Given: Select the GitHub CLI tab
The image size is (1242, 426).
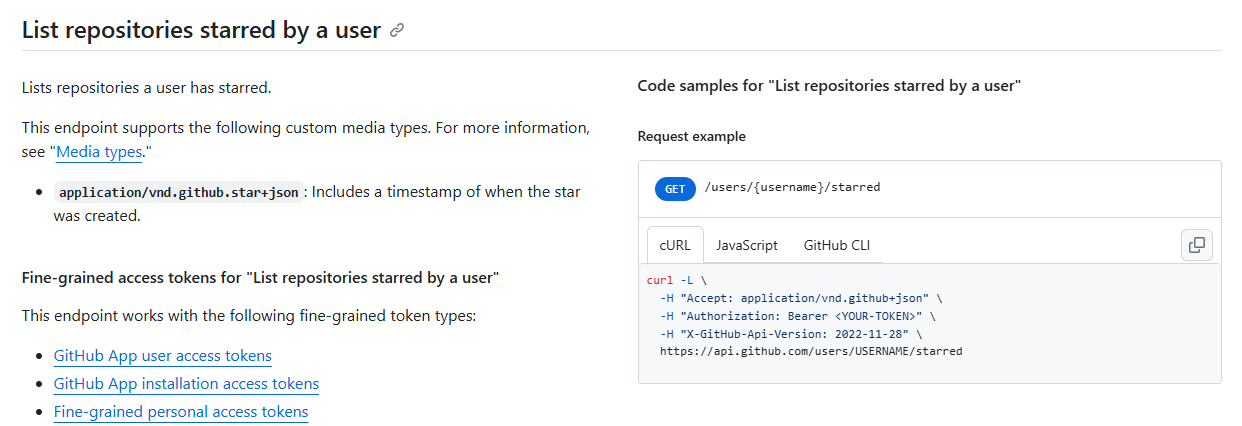Looking at the screenshot, I should [836, 245].
